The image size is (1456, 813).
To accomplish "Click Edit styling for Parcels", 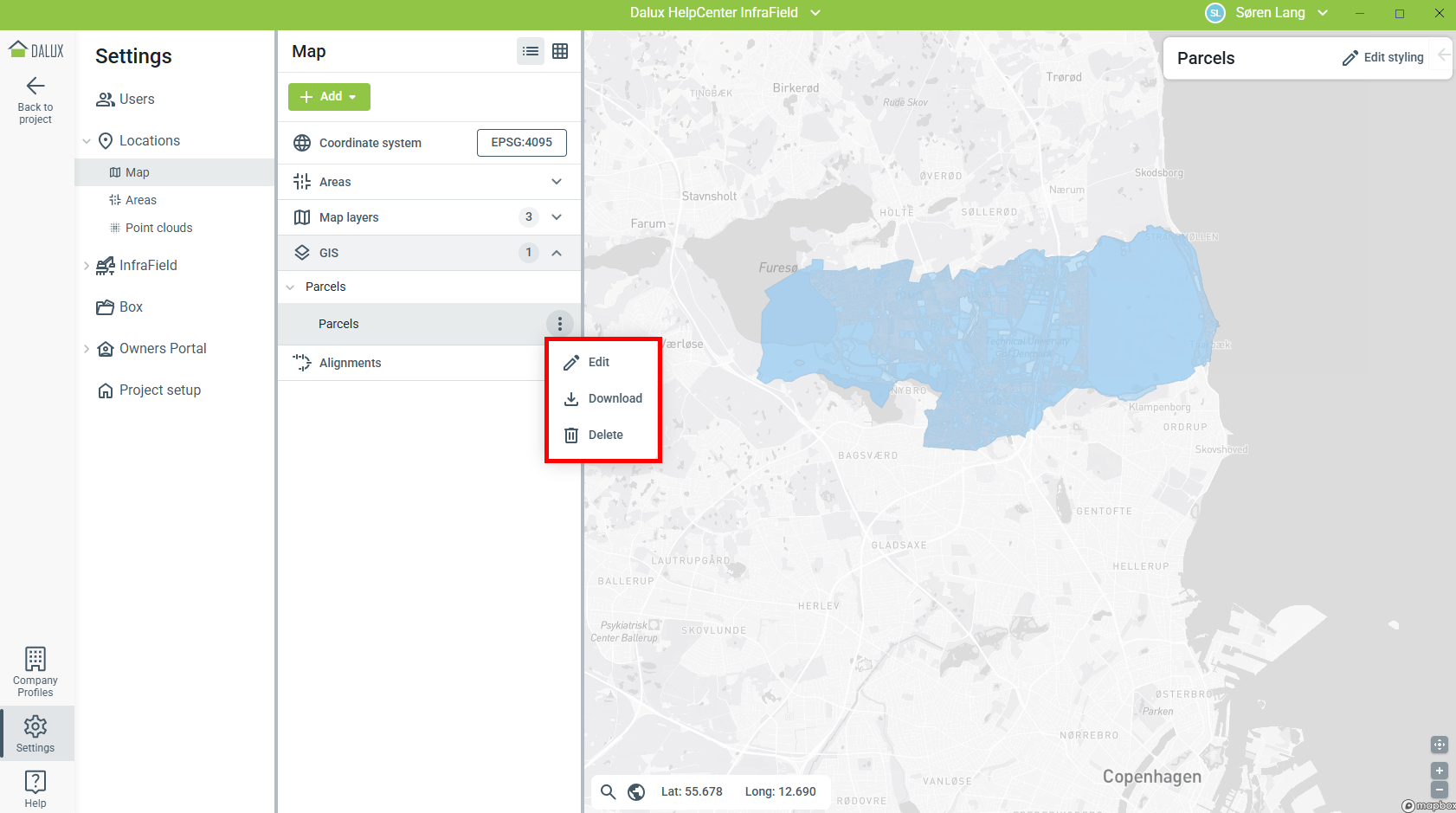I will [x=1382, y=57].
